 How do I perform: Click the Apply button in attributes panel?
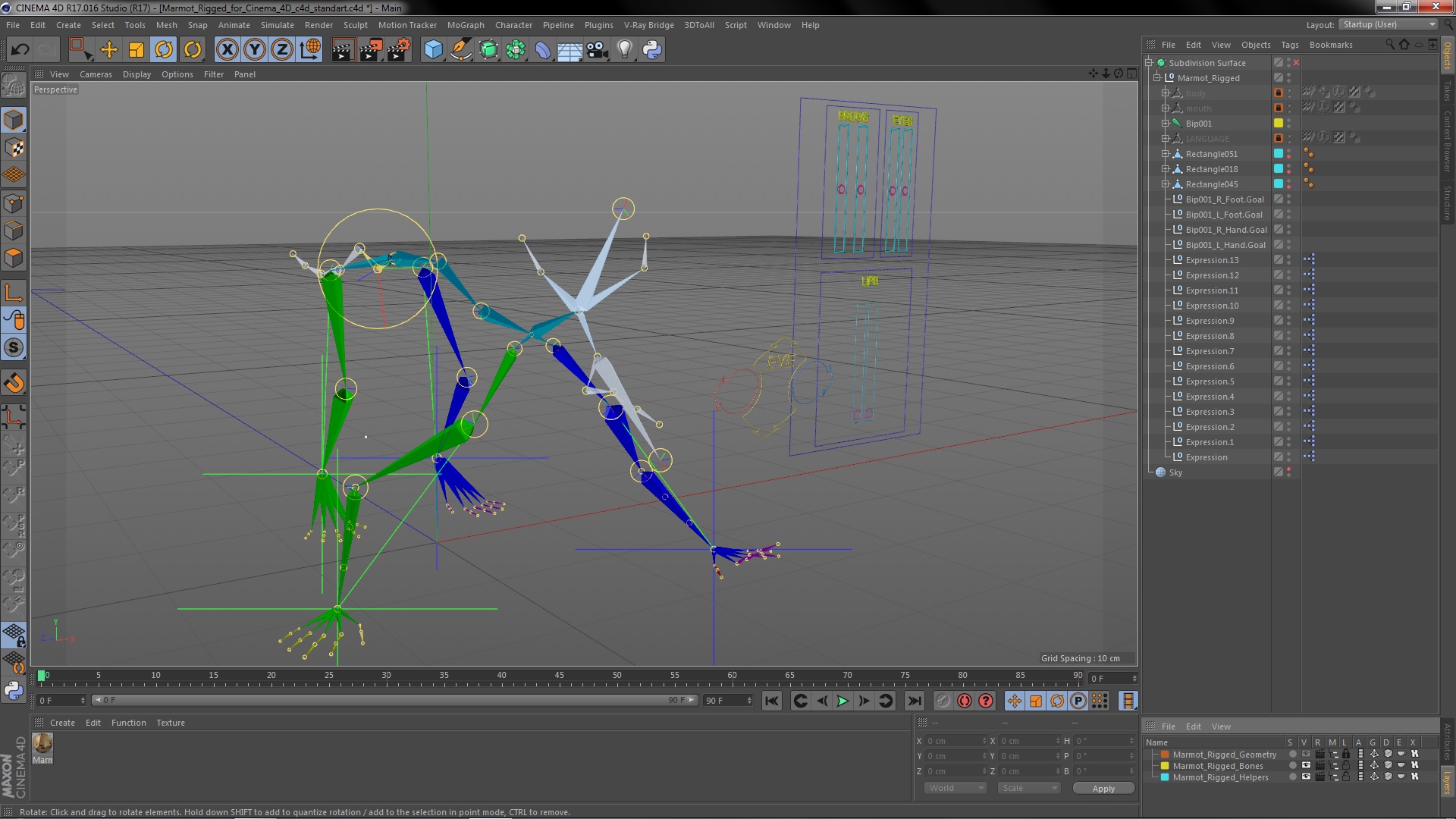click(x=1102, y=788)
